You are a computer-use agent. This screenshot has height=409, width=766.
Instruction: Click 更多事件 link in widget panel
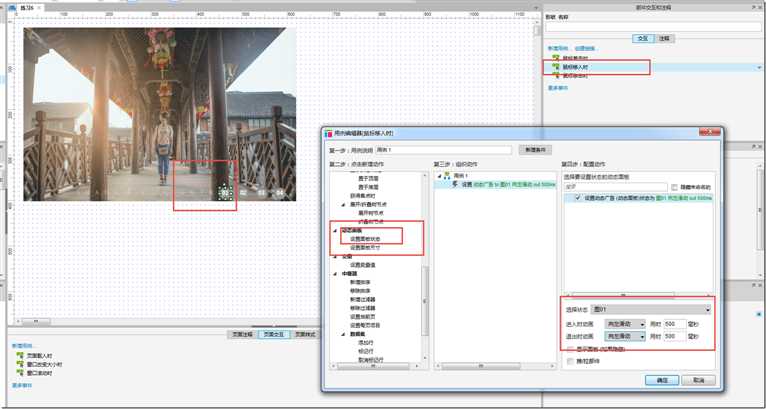[557, 88]
